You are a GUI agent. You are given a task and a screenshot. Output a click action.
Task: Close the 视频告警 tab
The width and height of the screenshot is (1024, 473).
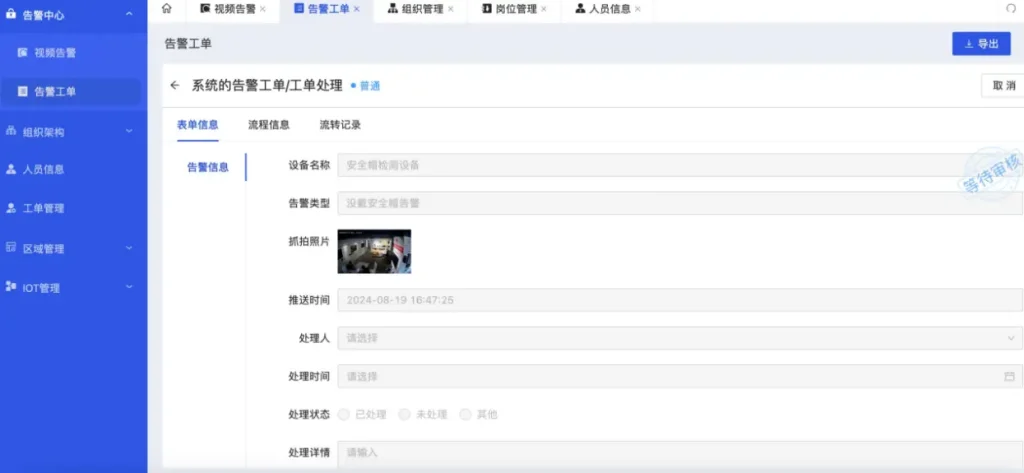click(x=263, y=9)
